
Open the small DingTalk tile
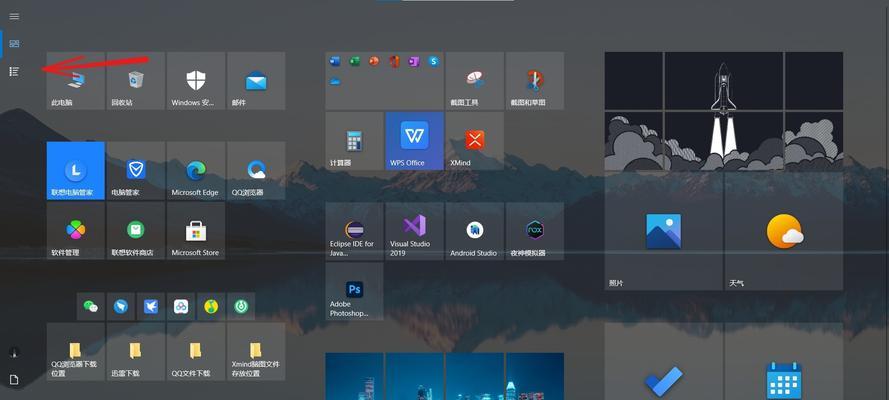point(121,307)
